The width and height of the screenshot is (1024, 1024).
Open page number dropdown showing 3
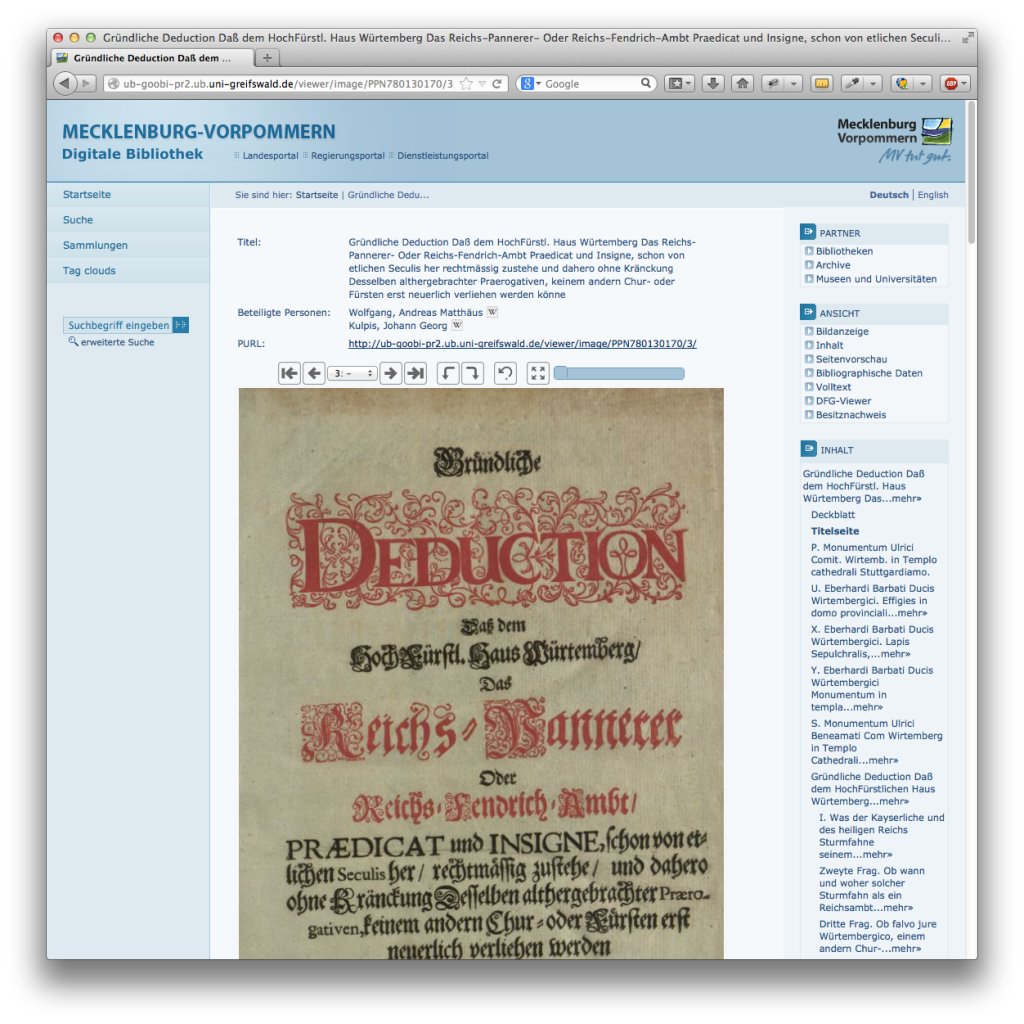[353, 374]
